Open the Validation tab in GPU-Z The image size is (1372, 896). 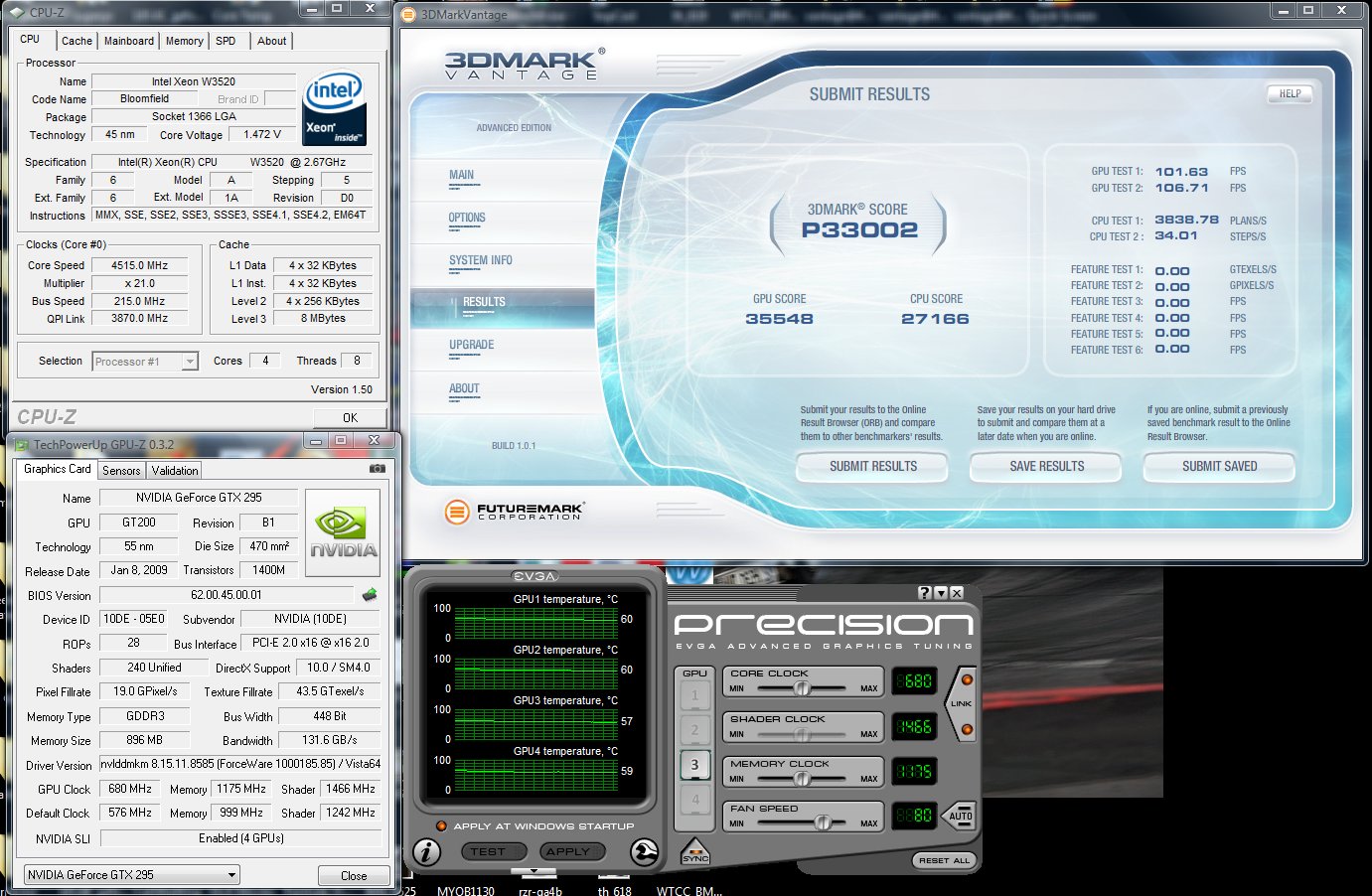175,471
